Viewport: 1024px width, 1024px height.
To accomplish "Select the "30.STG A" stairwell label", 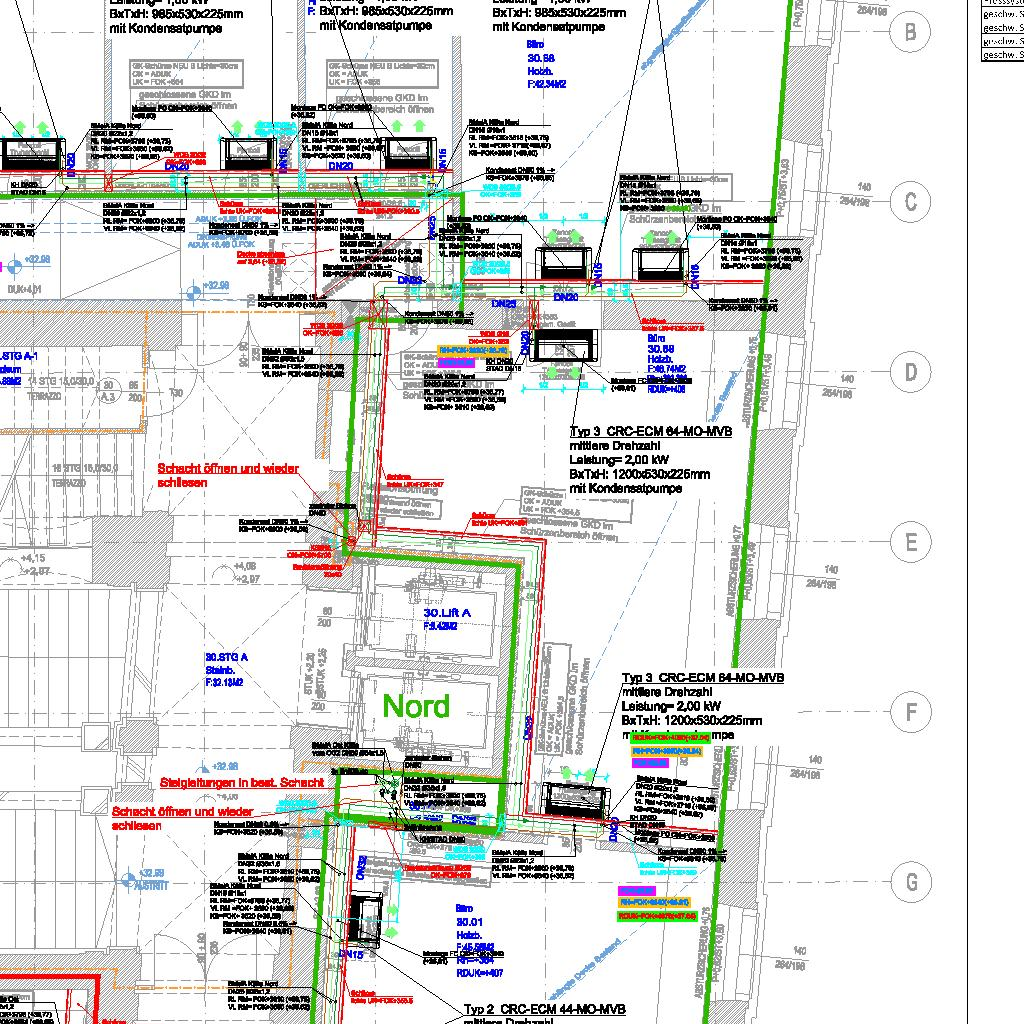I will [x=227, y=657].
